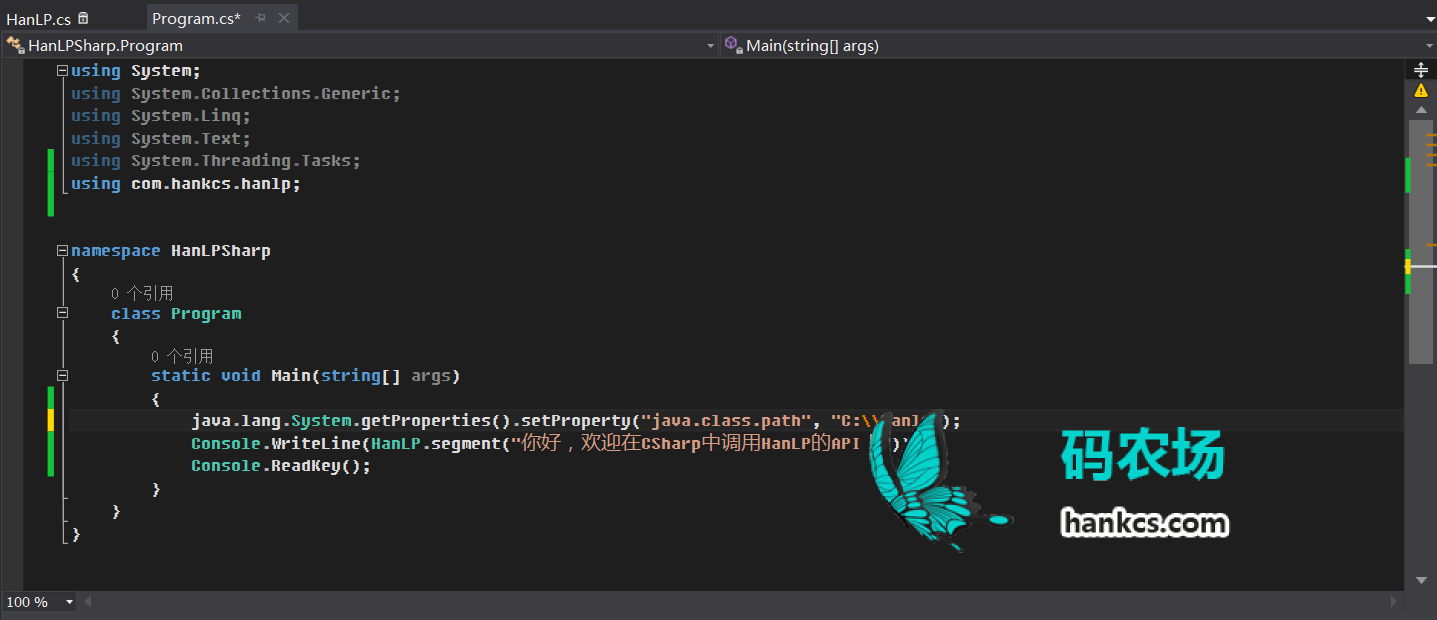Click the horizontal scrollbar right arrow
The width and height of the screenshot is (1437, 620).
(1395, 602)
